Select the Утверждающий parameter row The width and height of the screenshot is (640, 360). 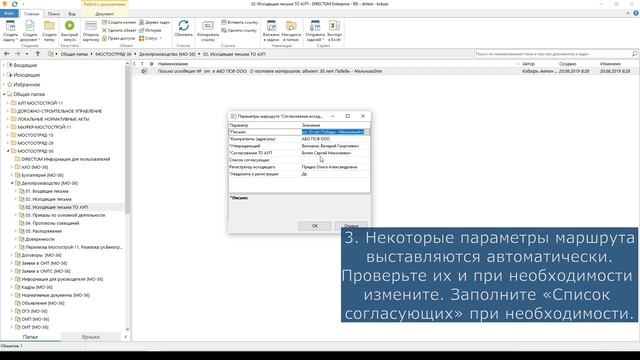point(299,146)
